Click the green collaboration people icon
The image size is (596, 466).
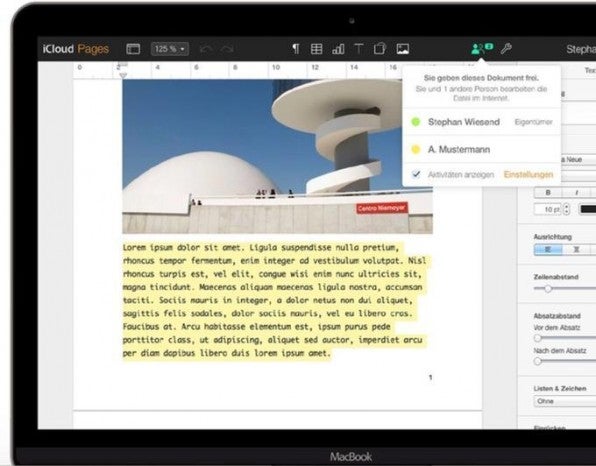pos(477,49)
